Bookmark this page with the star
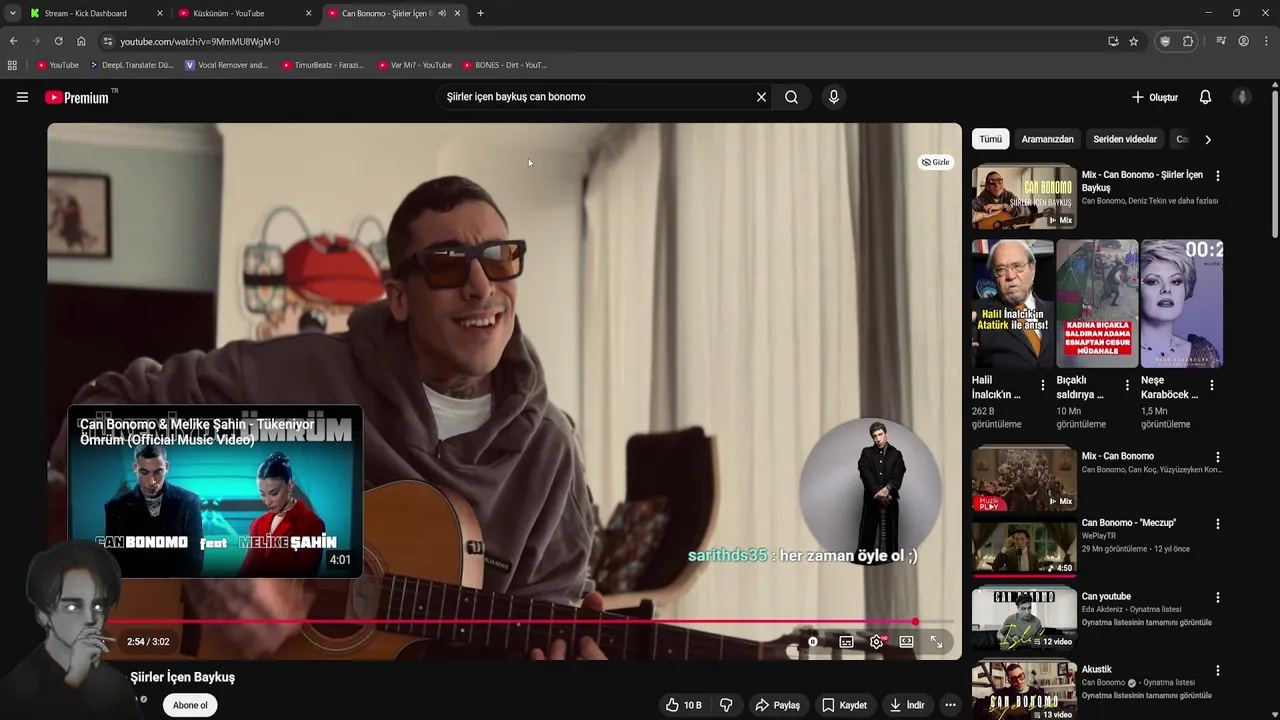1280x720 pixels. coord(1133,41)
